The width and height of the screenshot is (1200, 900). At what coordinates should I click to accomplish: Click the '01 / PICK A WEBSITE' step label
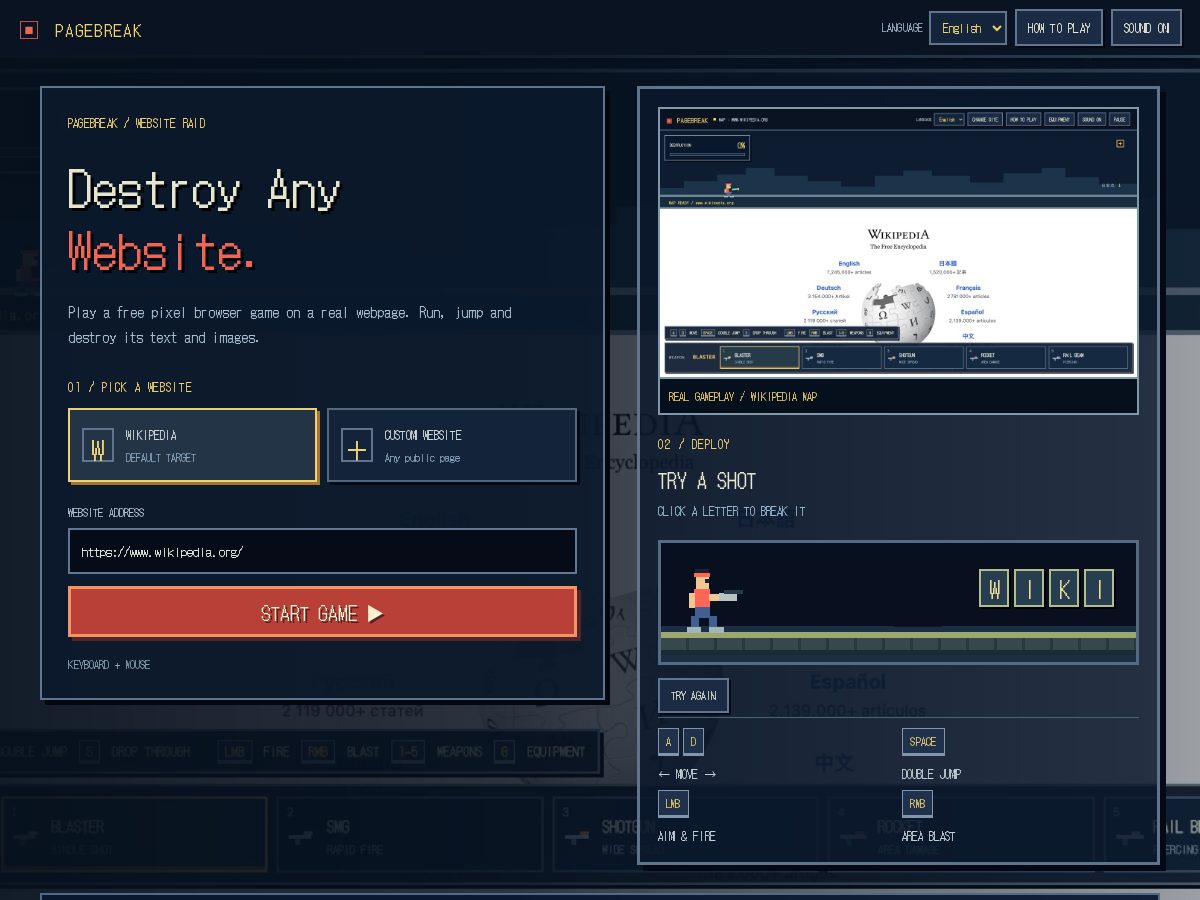click(130, 387)
